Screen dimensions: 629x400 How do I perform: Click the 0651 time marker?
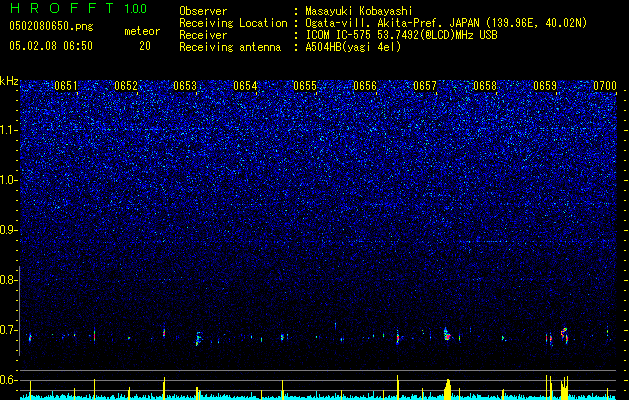66,86
